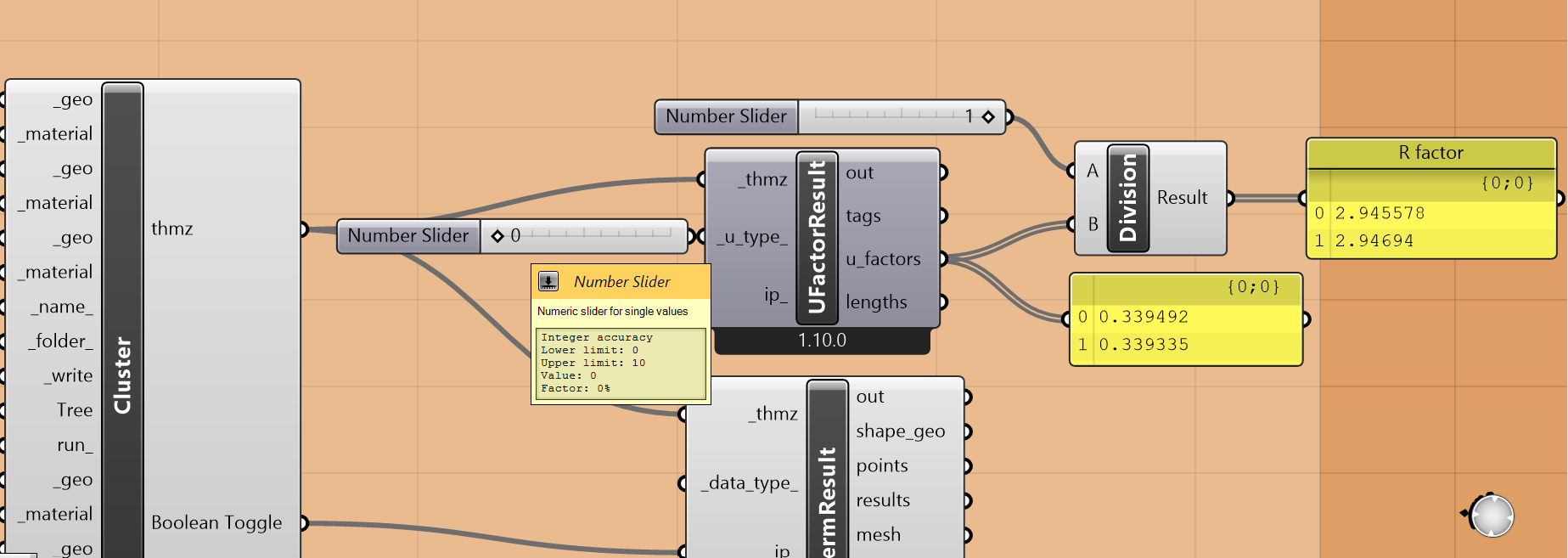
Task: Click the run_ input on the Cluster
Action: click(x=75, y=445)
